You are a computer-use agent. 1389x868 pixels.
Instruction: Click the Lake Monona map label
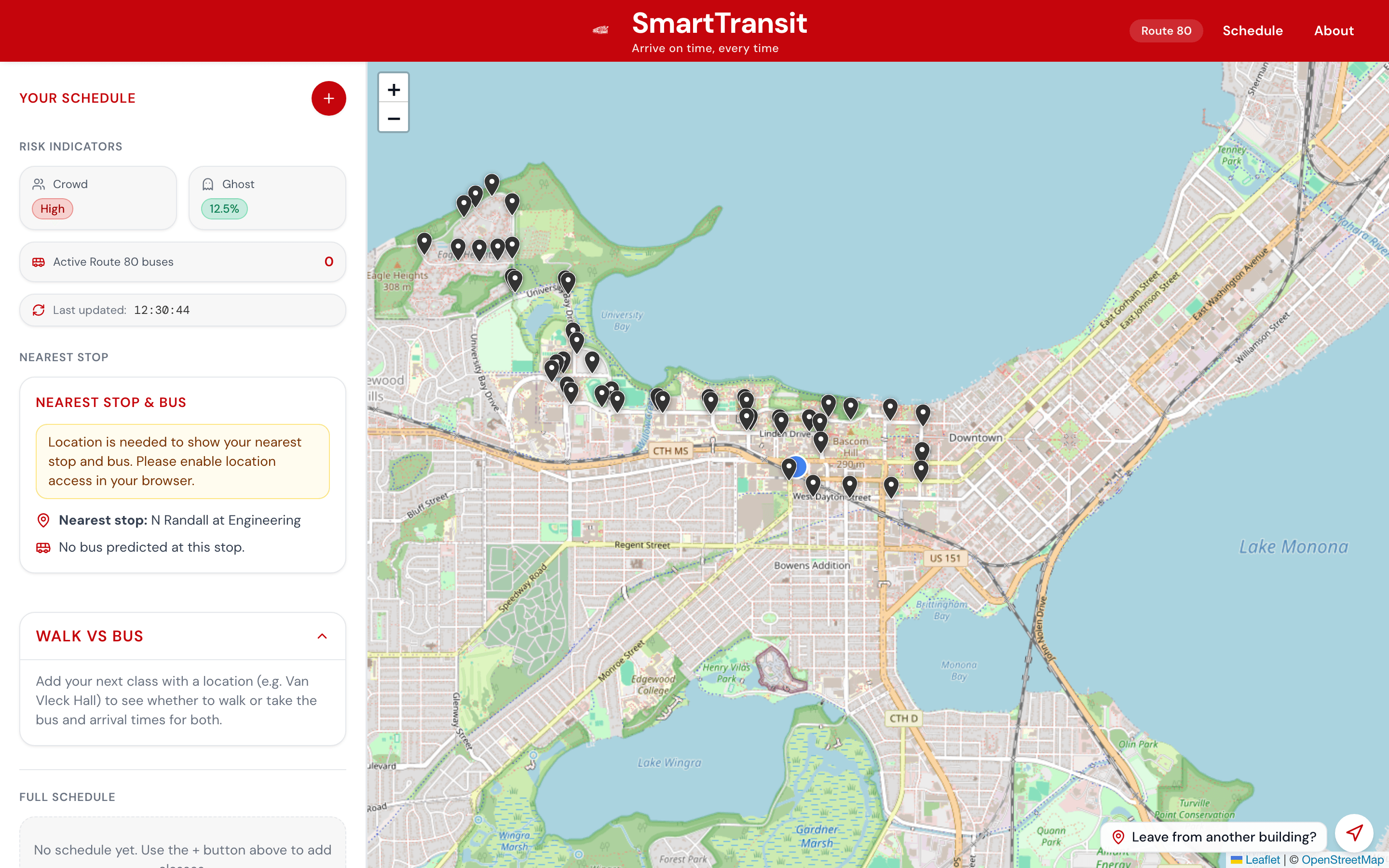tap(1293, 546)
